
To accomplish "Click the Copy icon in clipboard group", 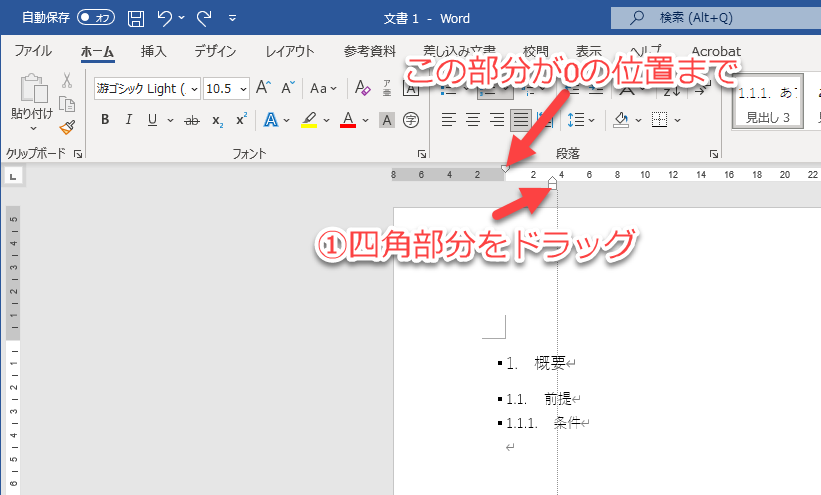I will tap(66, 104).
